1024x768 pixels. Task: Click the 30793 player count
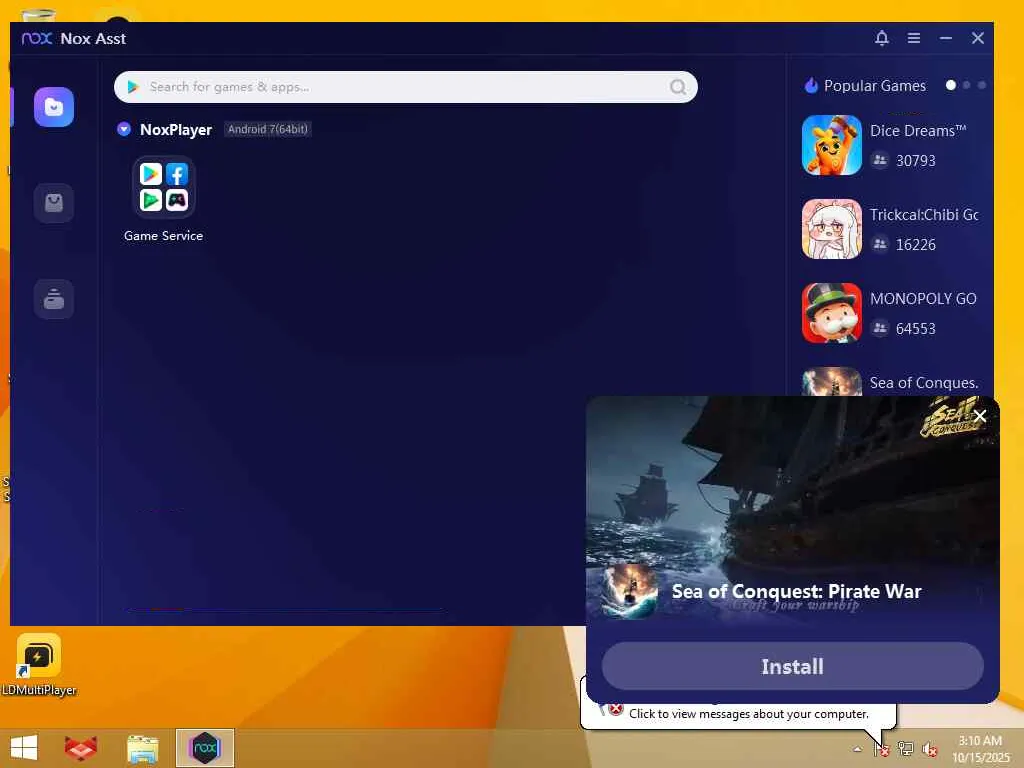[x=916, y=161]
